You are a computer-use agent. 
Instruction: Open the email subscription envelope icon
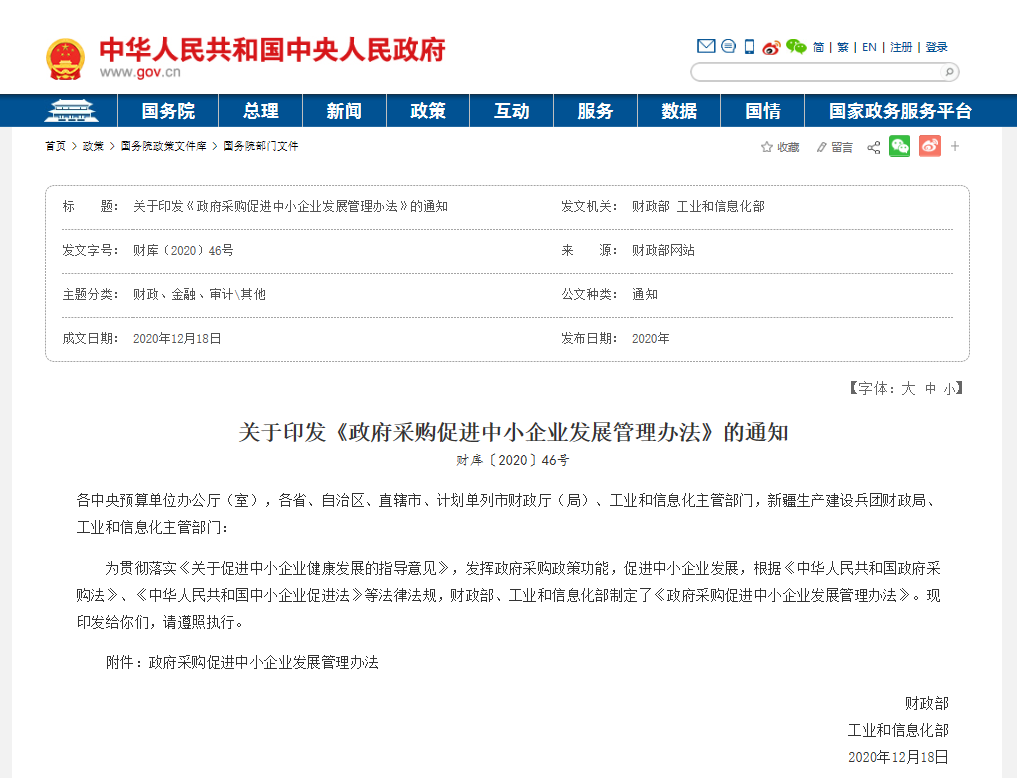point(705,46)
